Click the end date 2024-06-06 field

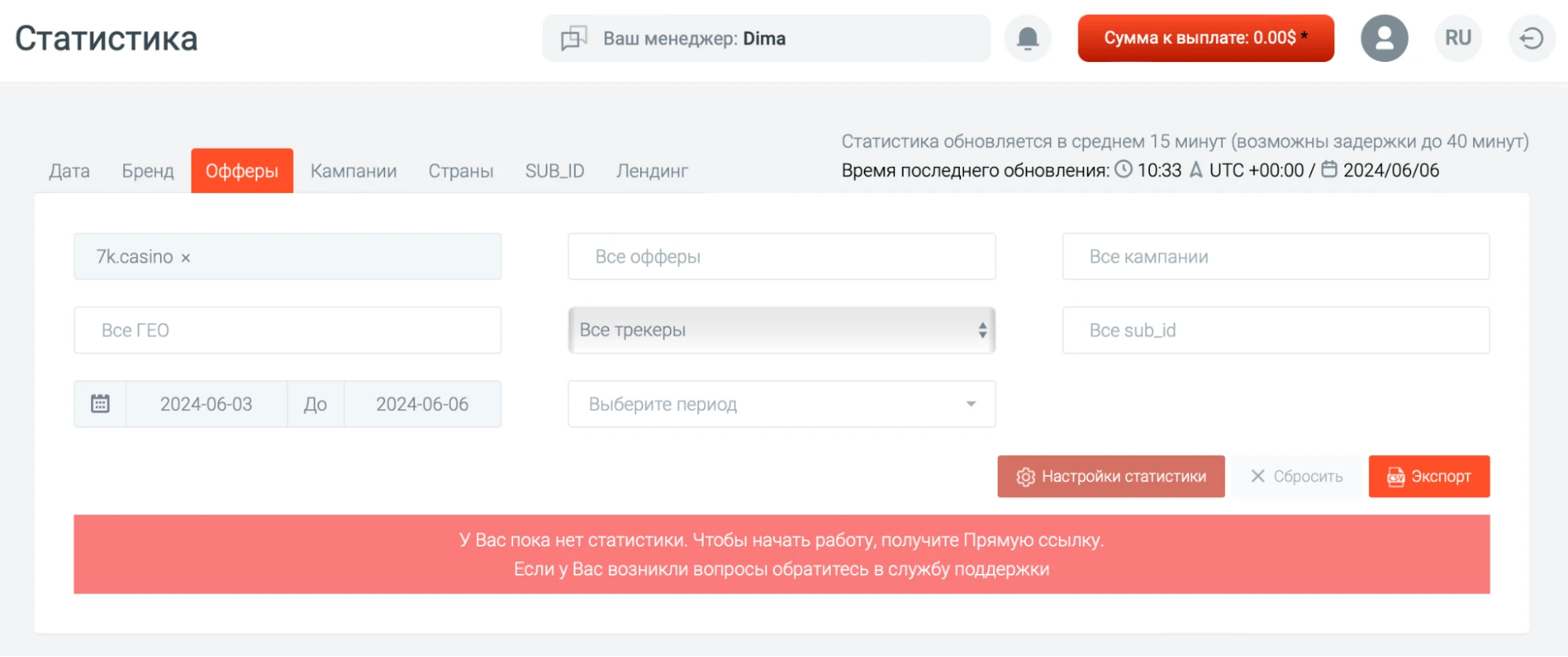pyautogui.click(x=422, y=404)
